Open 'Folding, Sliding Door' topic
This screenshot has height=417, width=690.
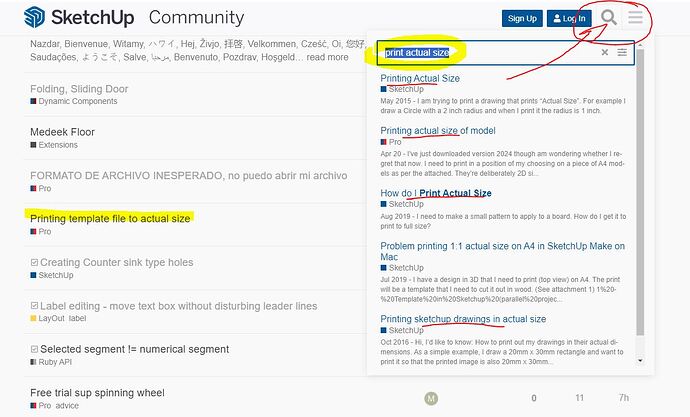(79, 89)
